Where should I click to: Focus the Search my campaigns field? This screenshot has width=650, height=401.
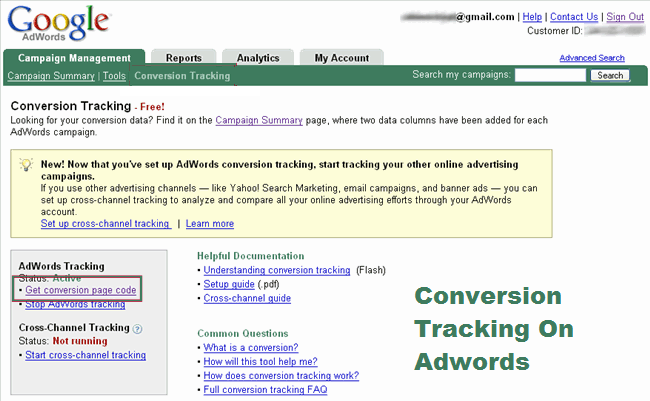550,75
